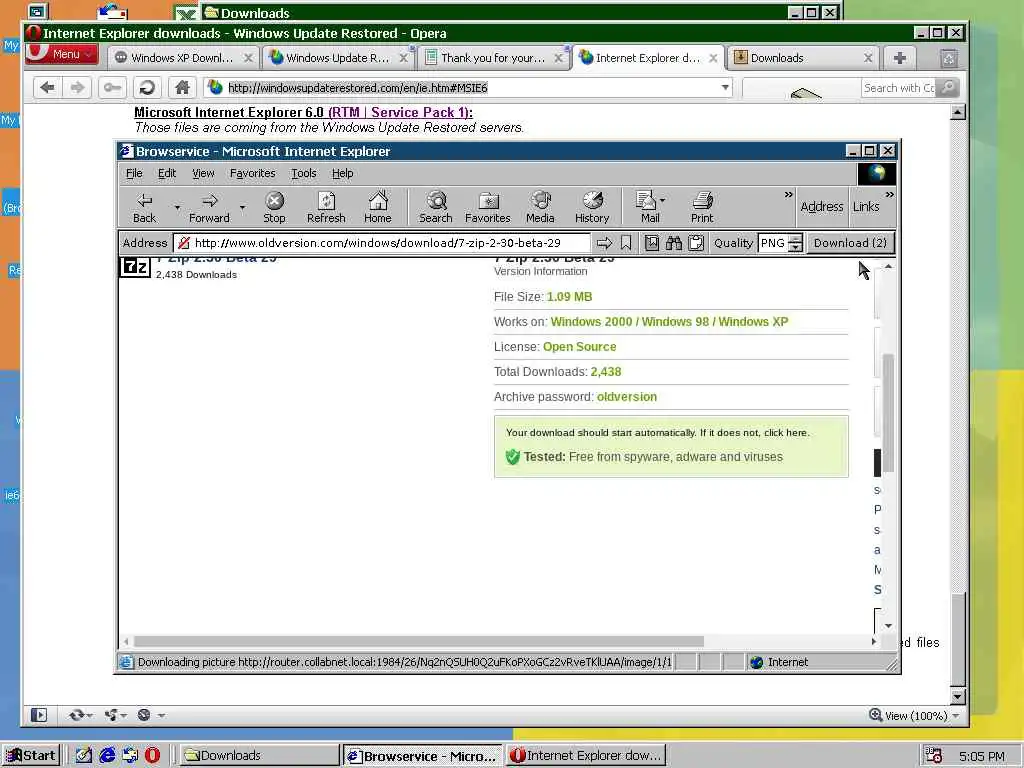Click the bookmarks page icon in Browservice bar

652,243
